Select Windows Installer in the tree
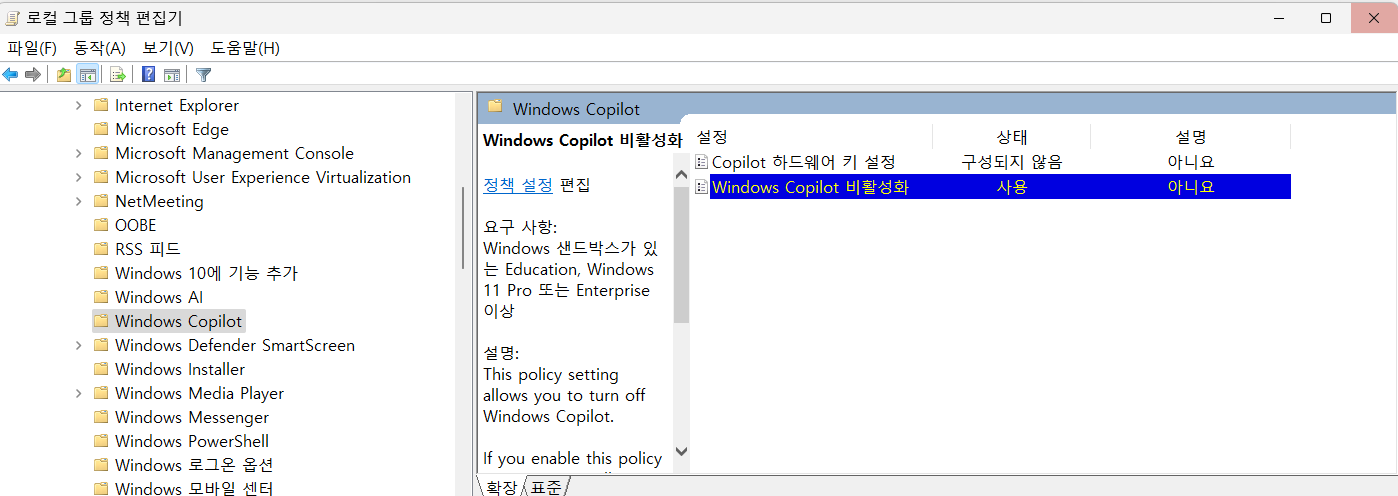Screen dimensions: 1398x496 coord(180,369)
